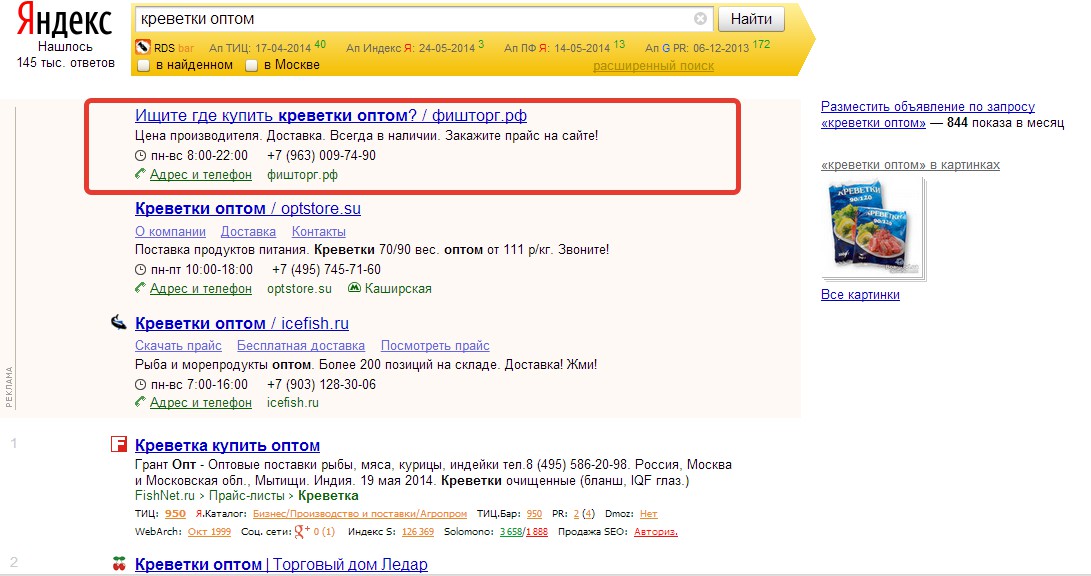Open the Бесплатная доставка sitelink
This screenshot has width=1091, height=576.
point(301,346)
